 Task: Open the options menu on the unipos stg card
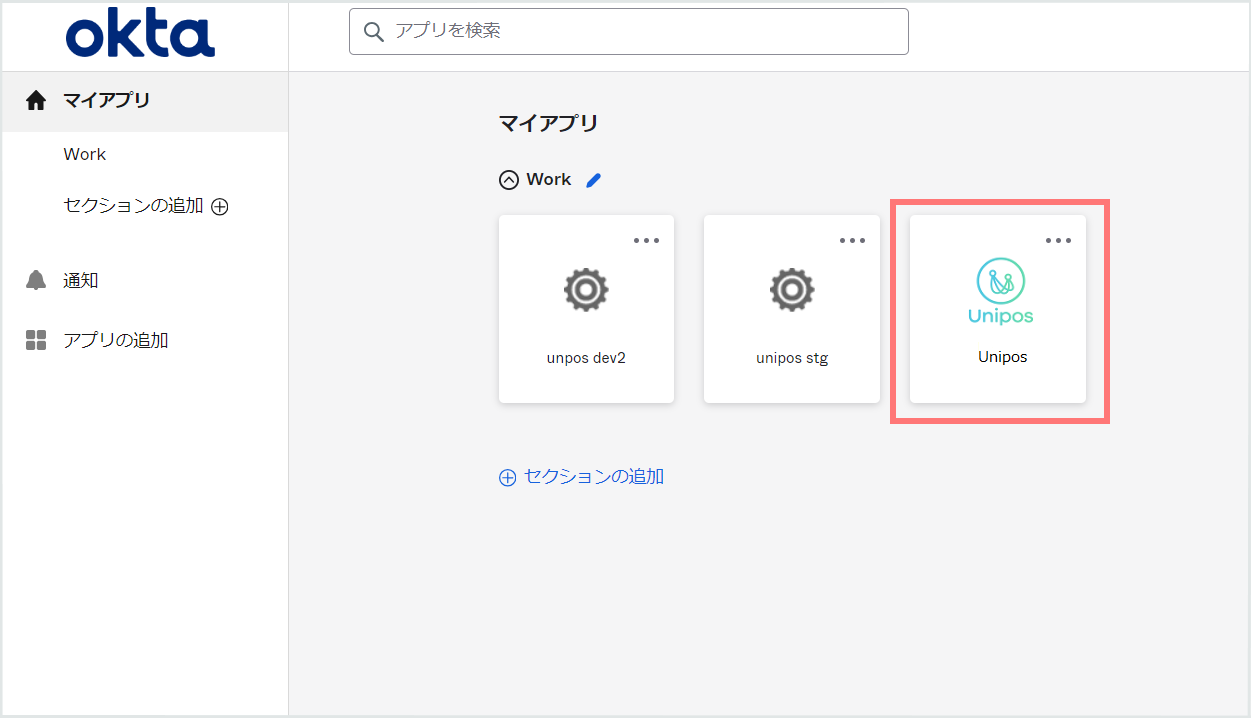[x=853, y=240]
